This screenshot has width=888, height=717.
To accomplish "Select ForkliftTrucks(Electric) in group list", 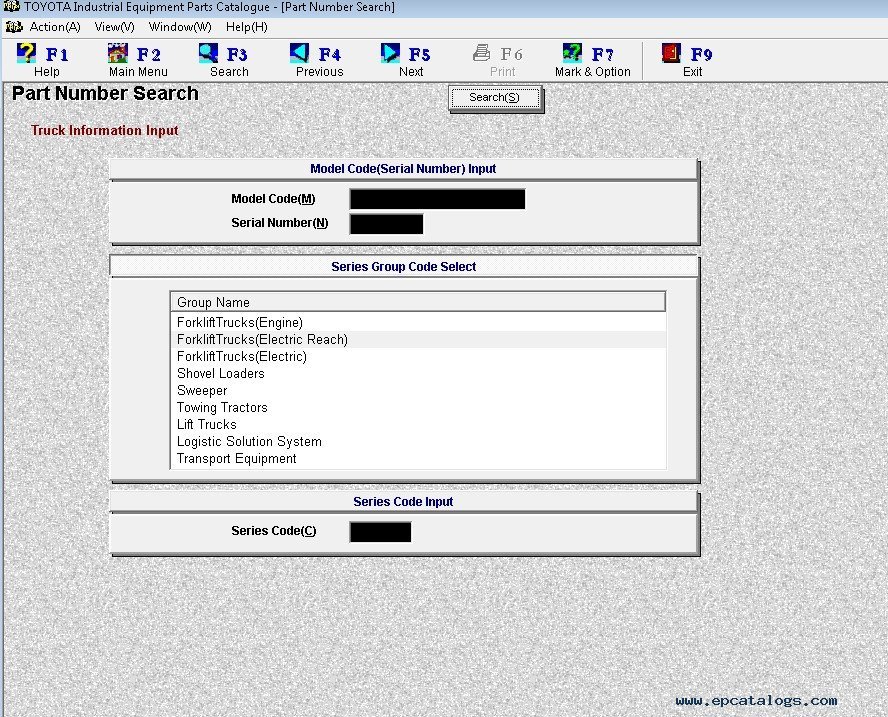I will tap(418, 356).
